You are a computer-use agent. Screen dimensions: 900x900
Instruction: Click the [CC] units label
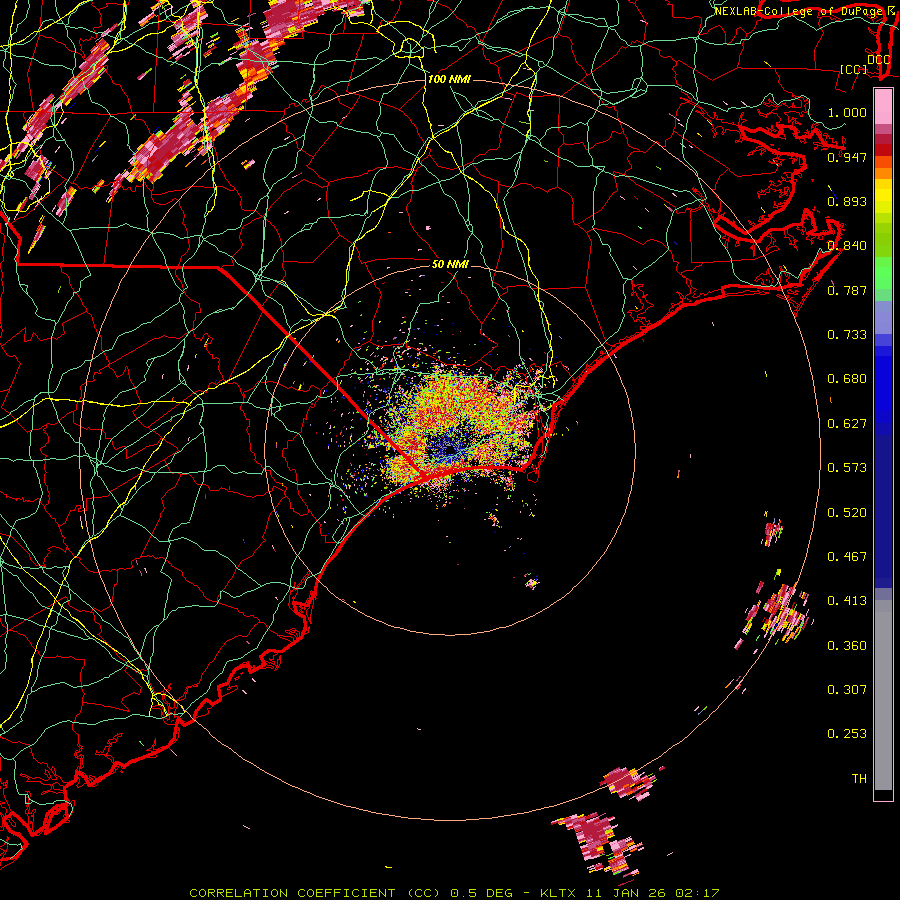pyautogui.click(x=854, y=69)
